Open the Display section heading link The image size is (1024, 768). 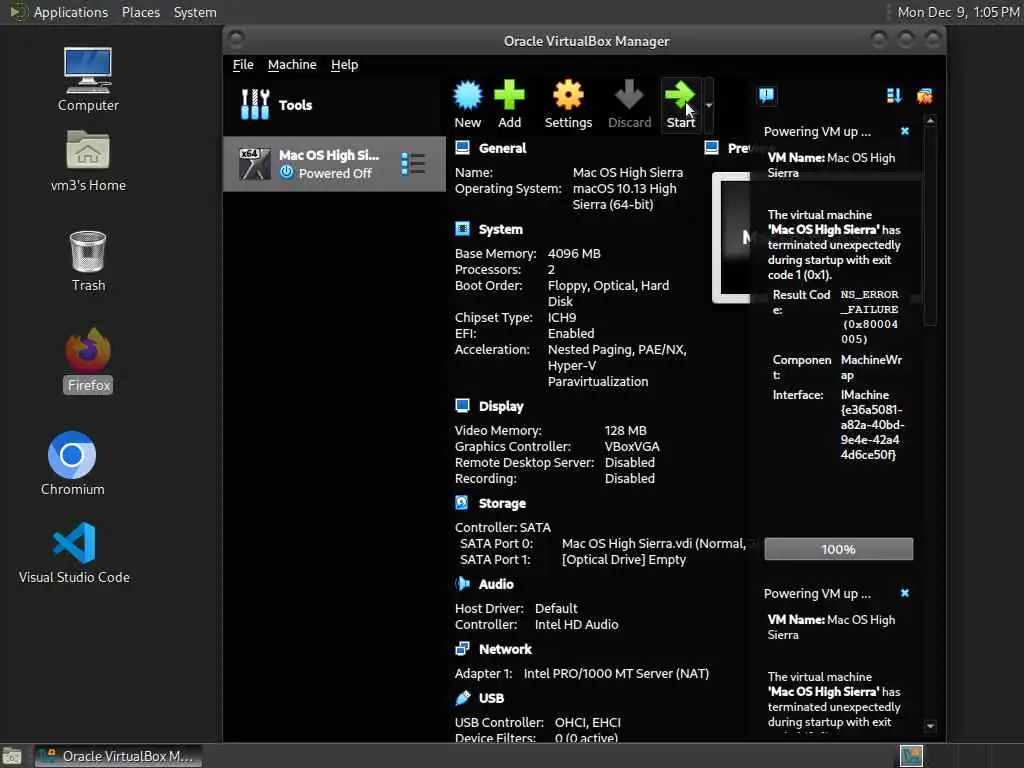pyautogui.click(x=501, y=406)
